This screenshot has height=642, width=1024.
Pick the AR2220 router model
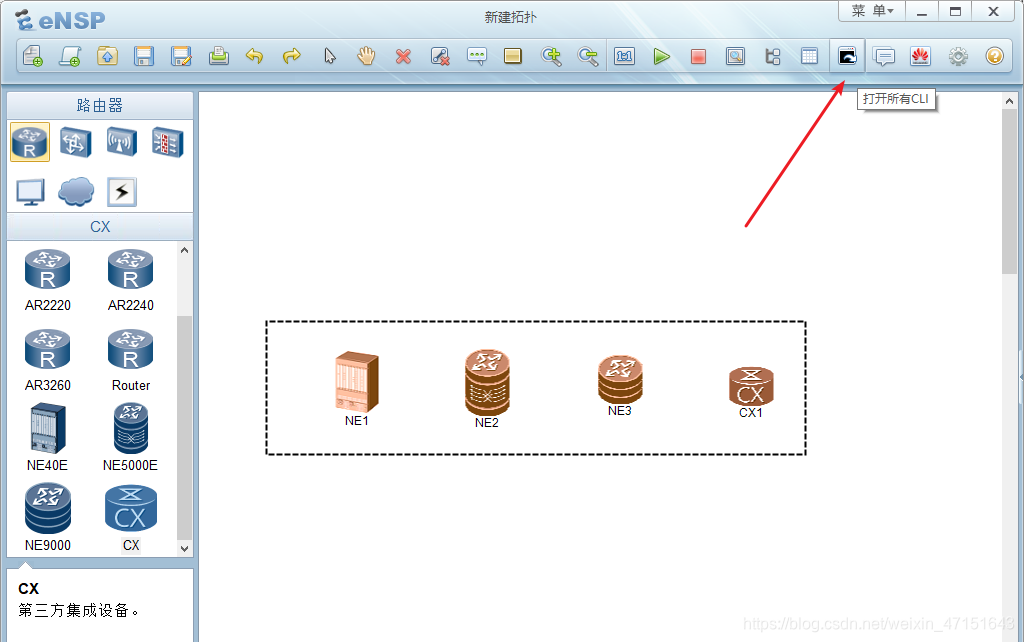coord(48,281)
